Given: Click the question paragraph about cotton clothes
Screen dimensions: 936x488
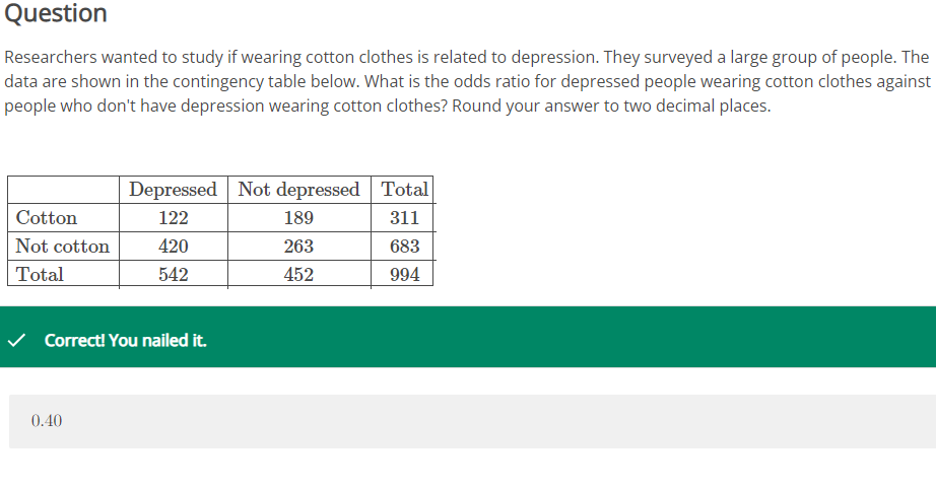Looking at the screenshot, I should coord(467,81).
